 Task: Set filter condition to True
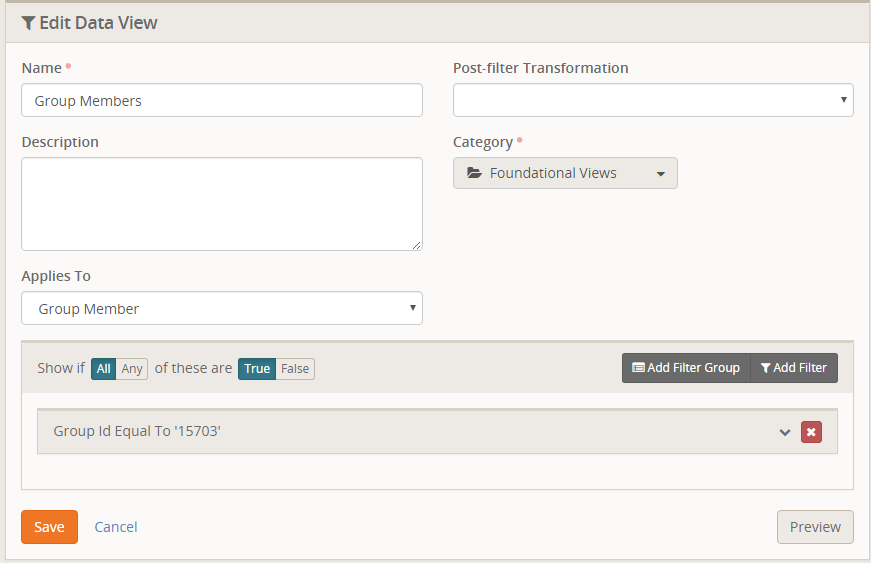tap(257, 369)
